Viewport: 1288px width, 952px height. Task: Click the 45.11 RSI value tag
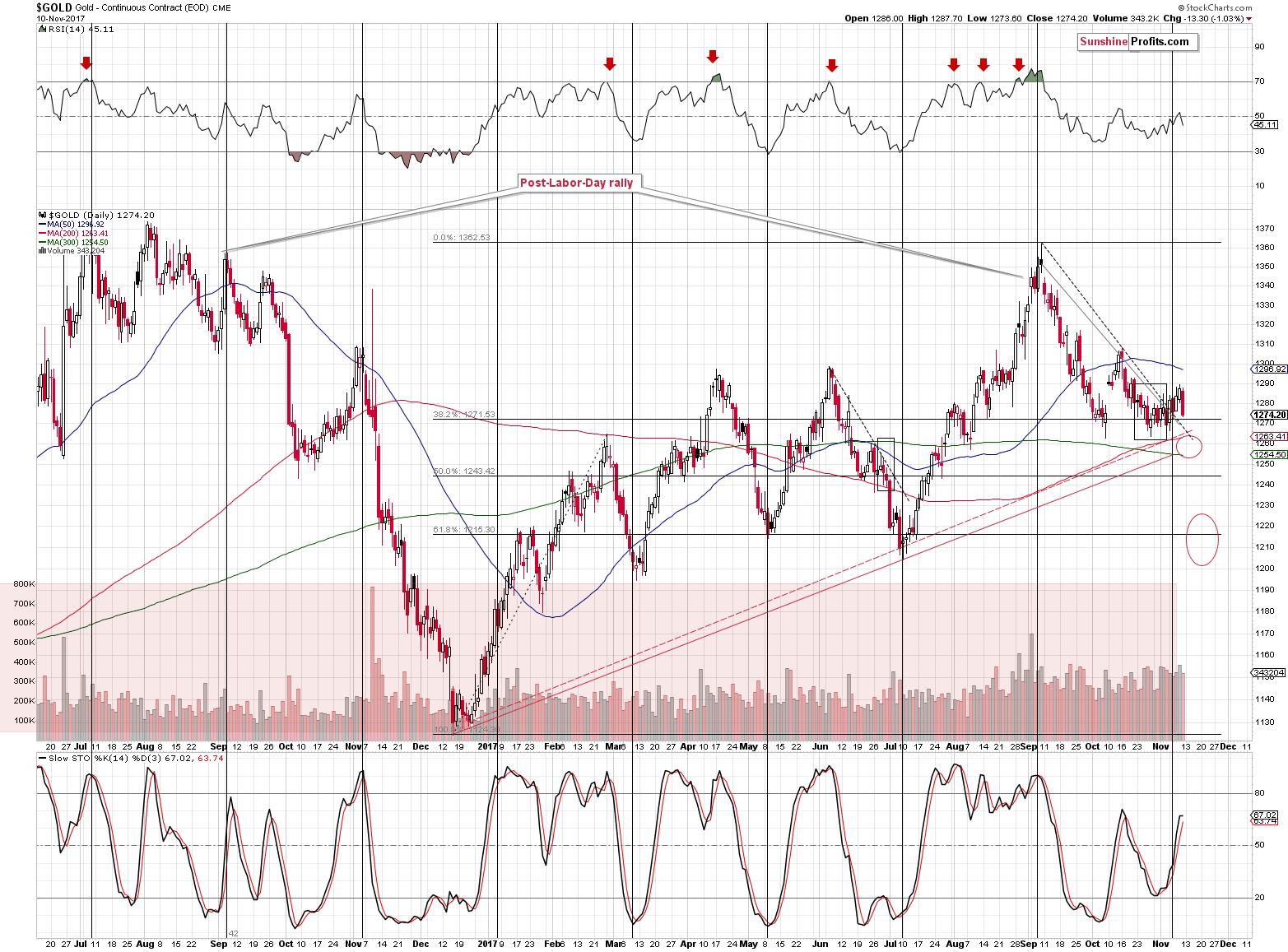[x=1265, y=125]
